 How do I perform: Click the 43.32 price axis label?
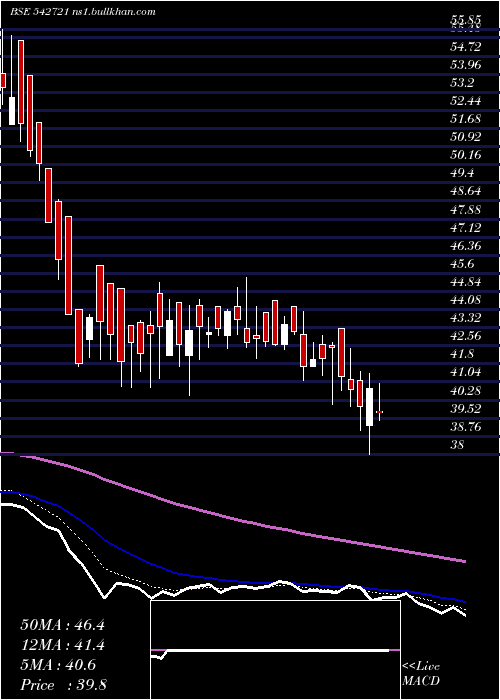click(x=466, y=318)
